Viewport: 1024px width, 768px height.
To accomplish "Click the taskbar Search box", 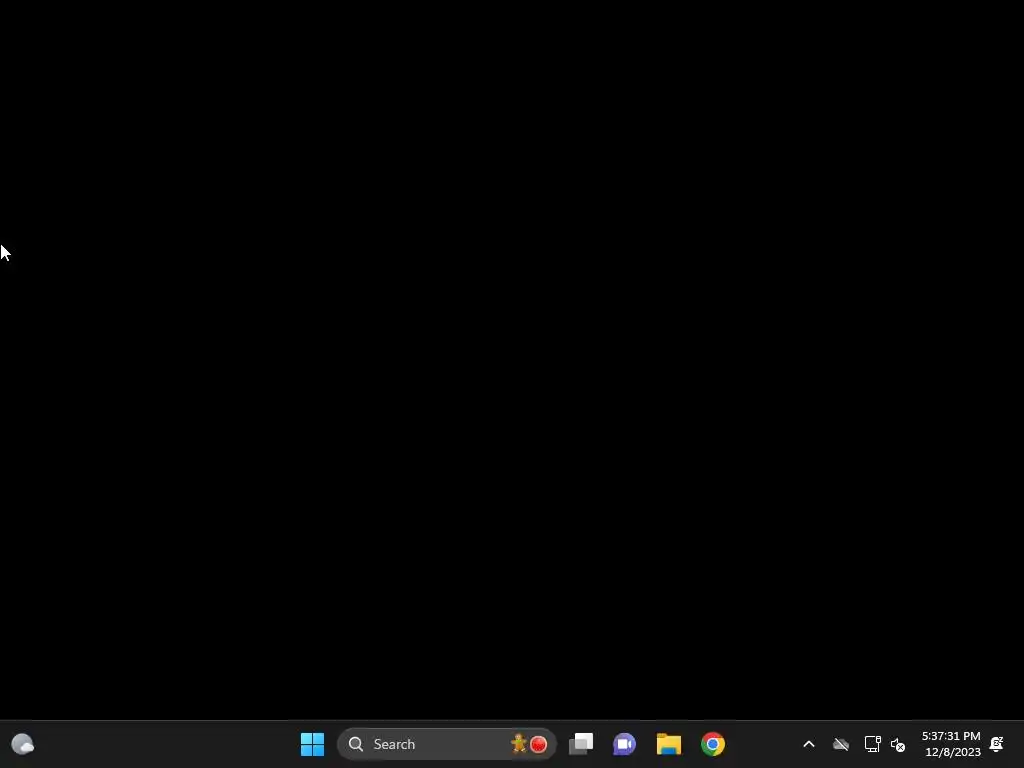I will point(447,744).
